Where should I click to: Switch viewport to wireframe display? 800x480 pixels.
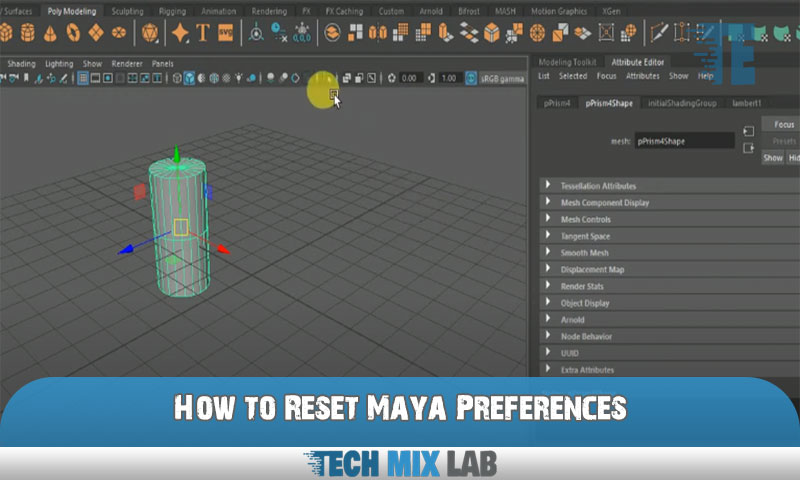click(x=177, y=79)
